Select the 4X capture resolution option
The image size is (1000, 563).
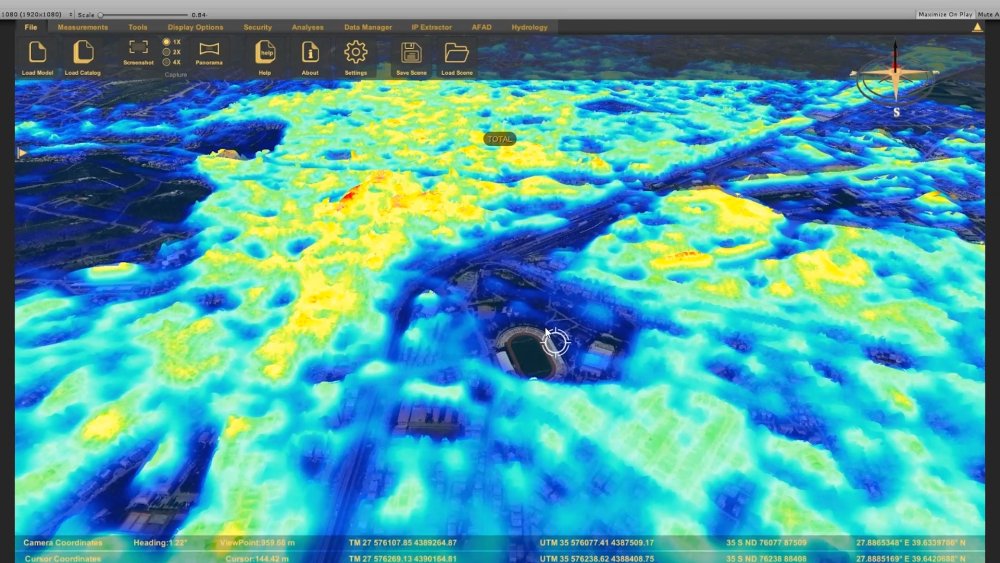166,62
